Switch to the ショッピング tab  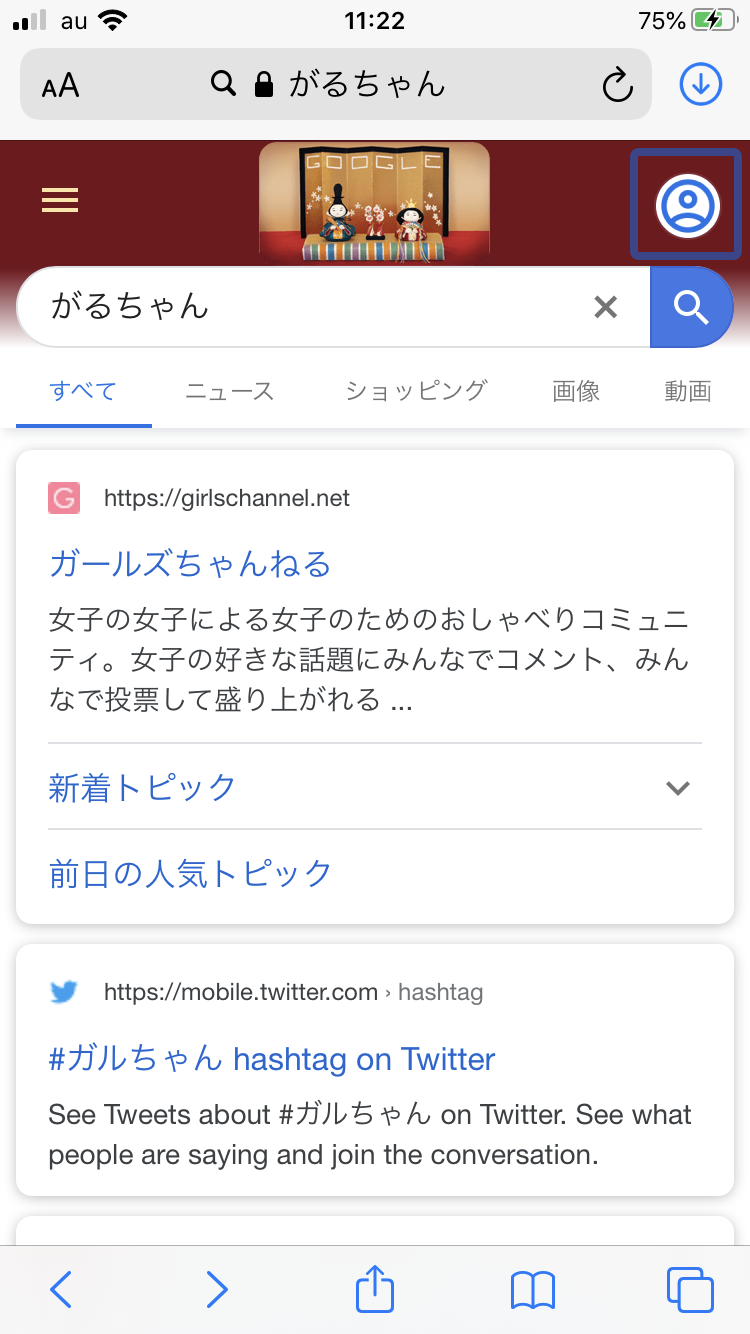click(x=416, y=391)
